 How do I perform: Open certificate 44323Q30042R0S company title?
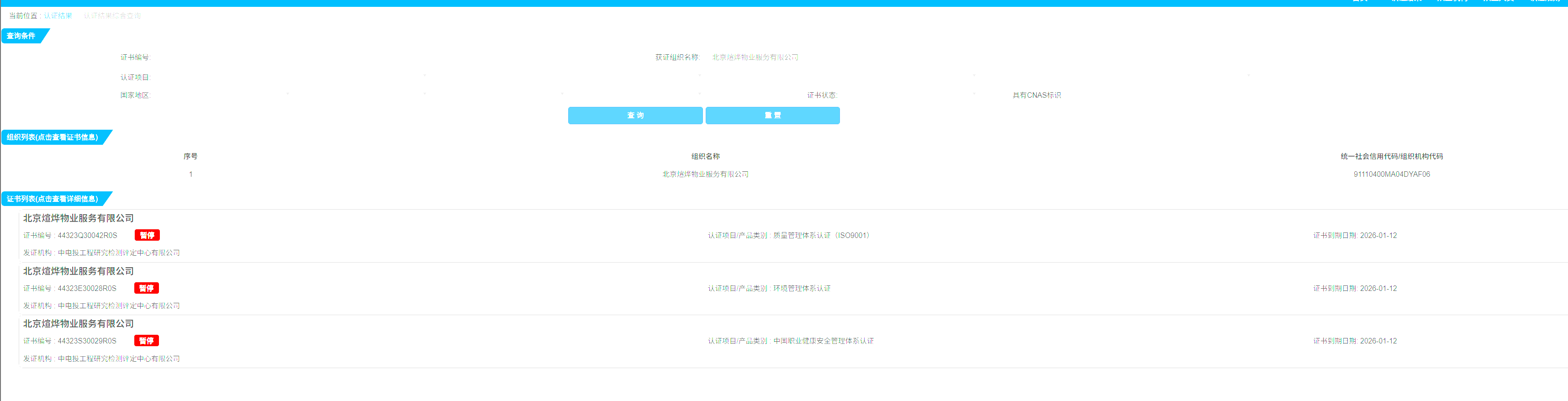coord(79,218)
